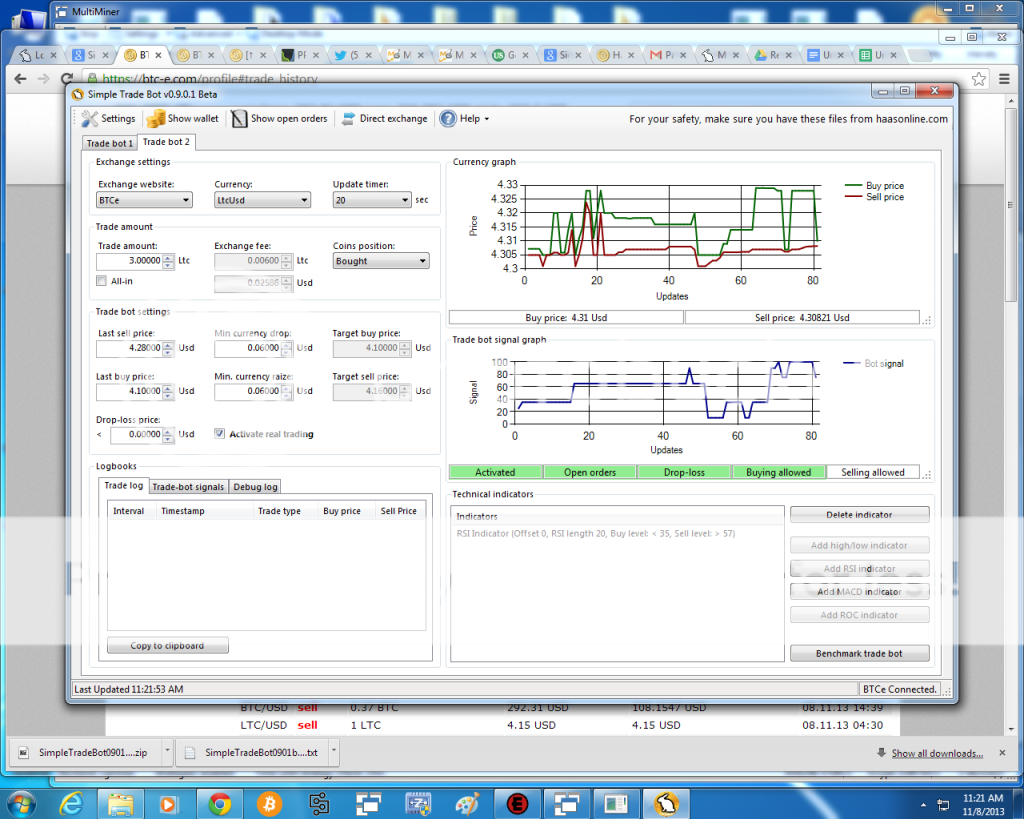Click the Delete indicator button
Viewport: 1024px width, 819px height.
(859, 515)
